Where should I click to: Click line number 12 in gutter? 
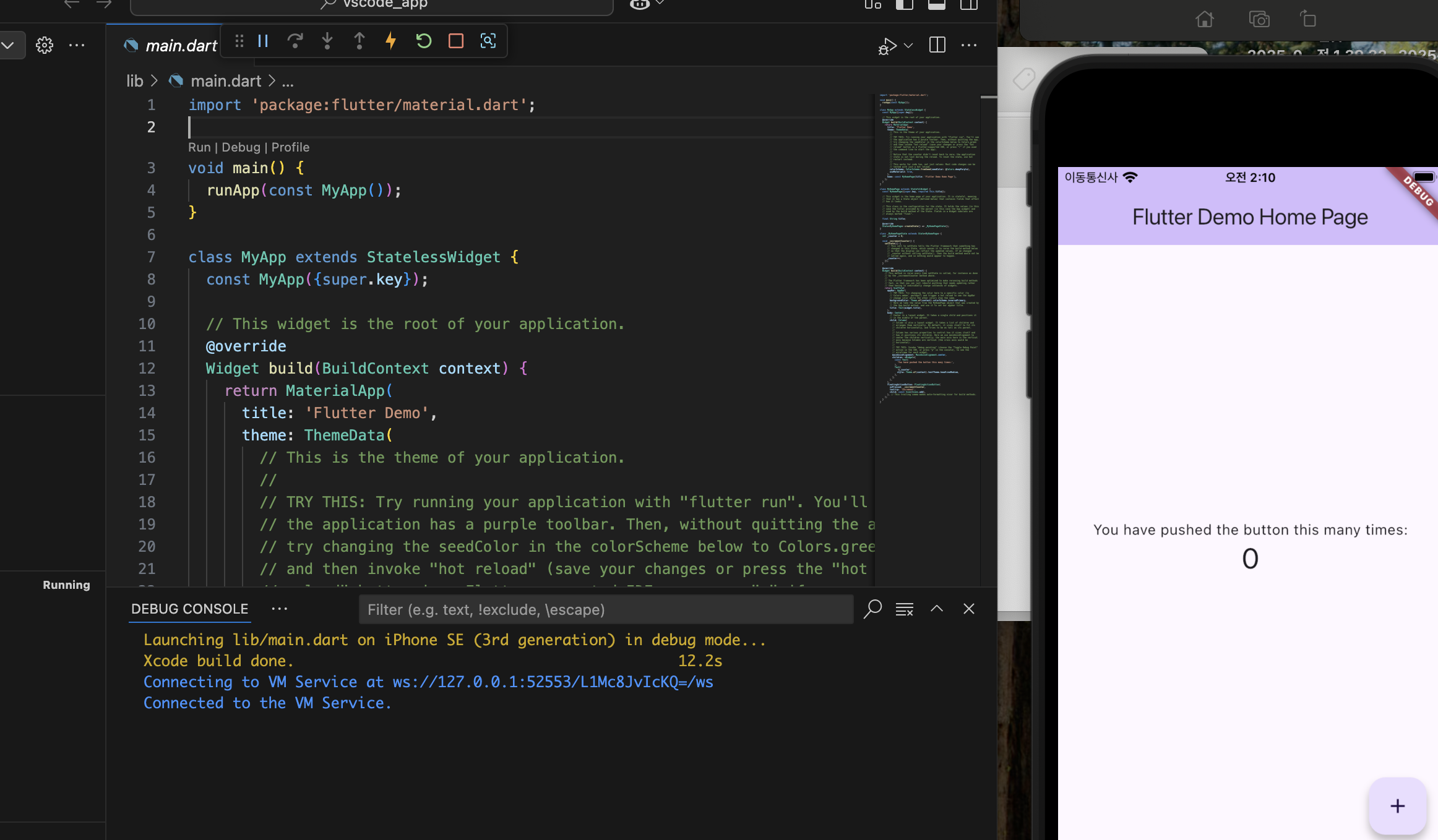click(147, 369)
